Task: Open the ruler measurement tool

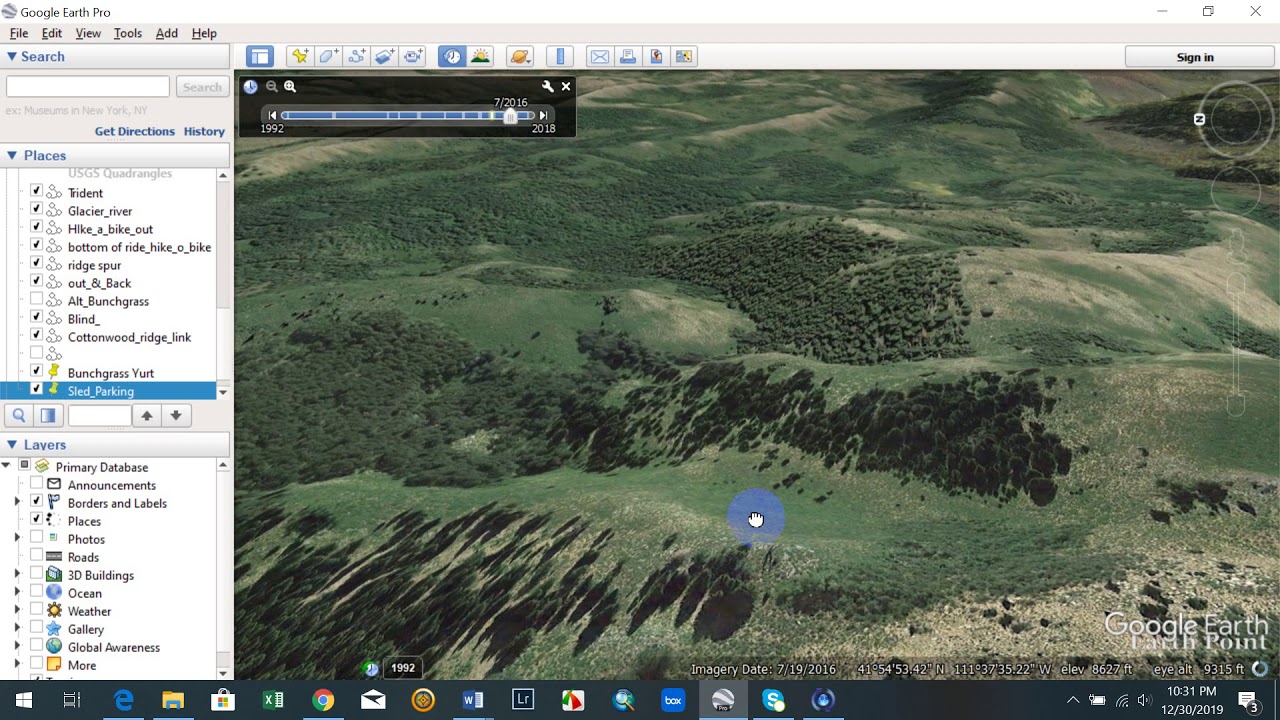Action: click(x=560, y=57)
